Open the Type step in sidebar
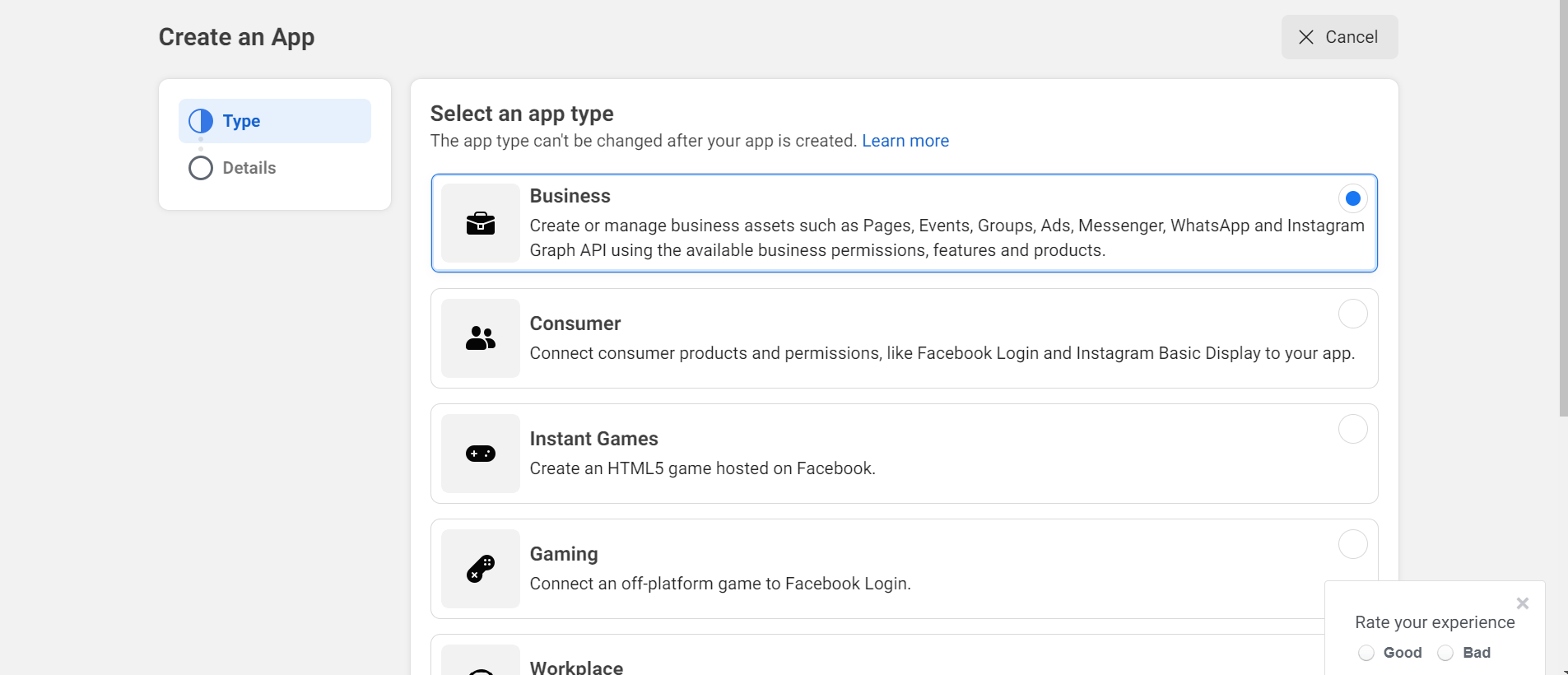This screenshot has height=675, width=1568. point(275,121)
